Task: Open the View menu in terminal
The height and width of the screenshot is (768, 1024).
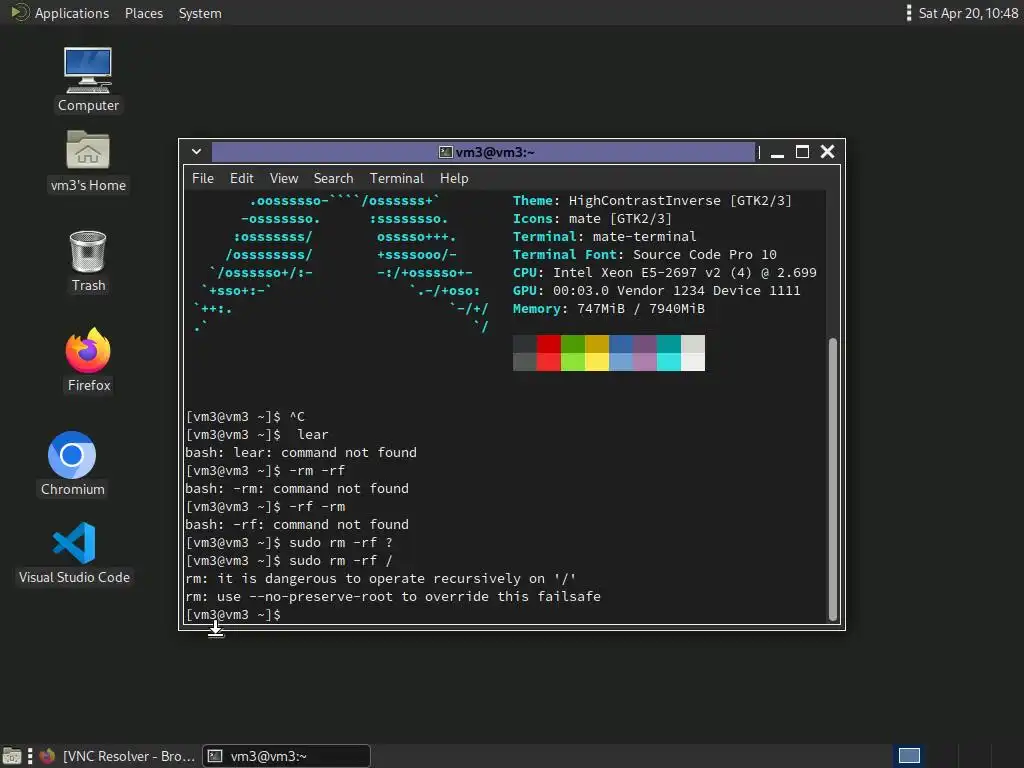Action: click(283, 178)
